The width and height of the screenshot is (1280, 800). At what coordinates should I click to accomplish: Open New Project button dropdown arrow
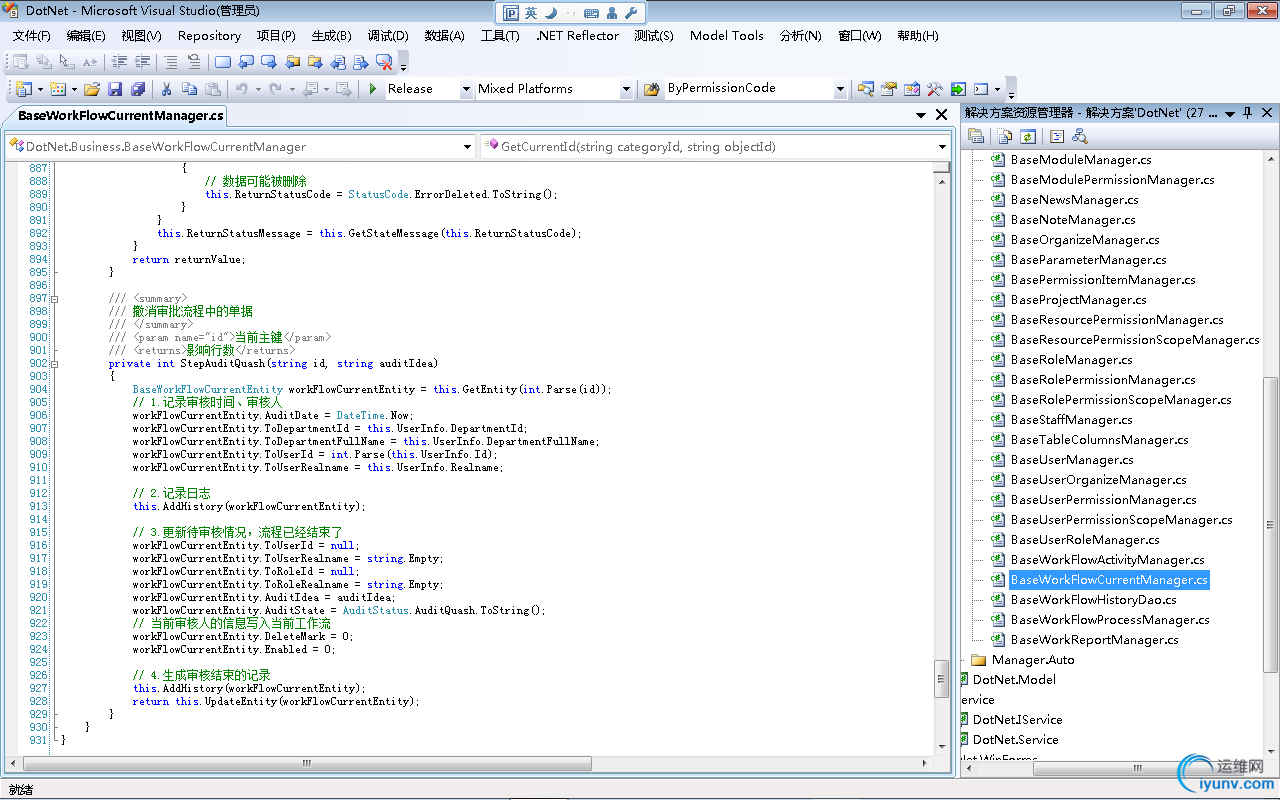[x=40, y=89]
